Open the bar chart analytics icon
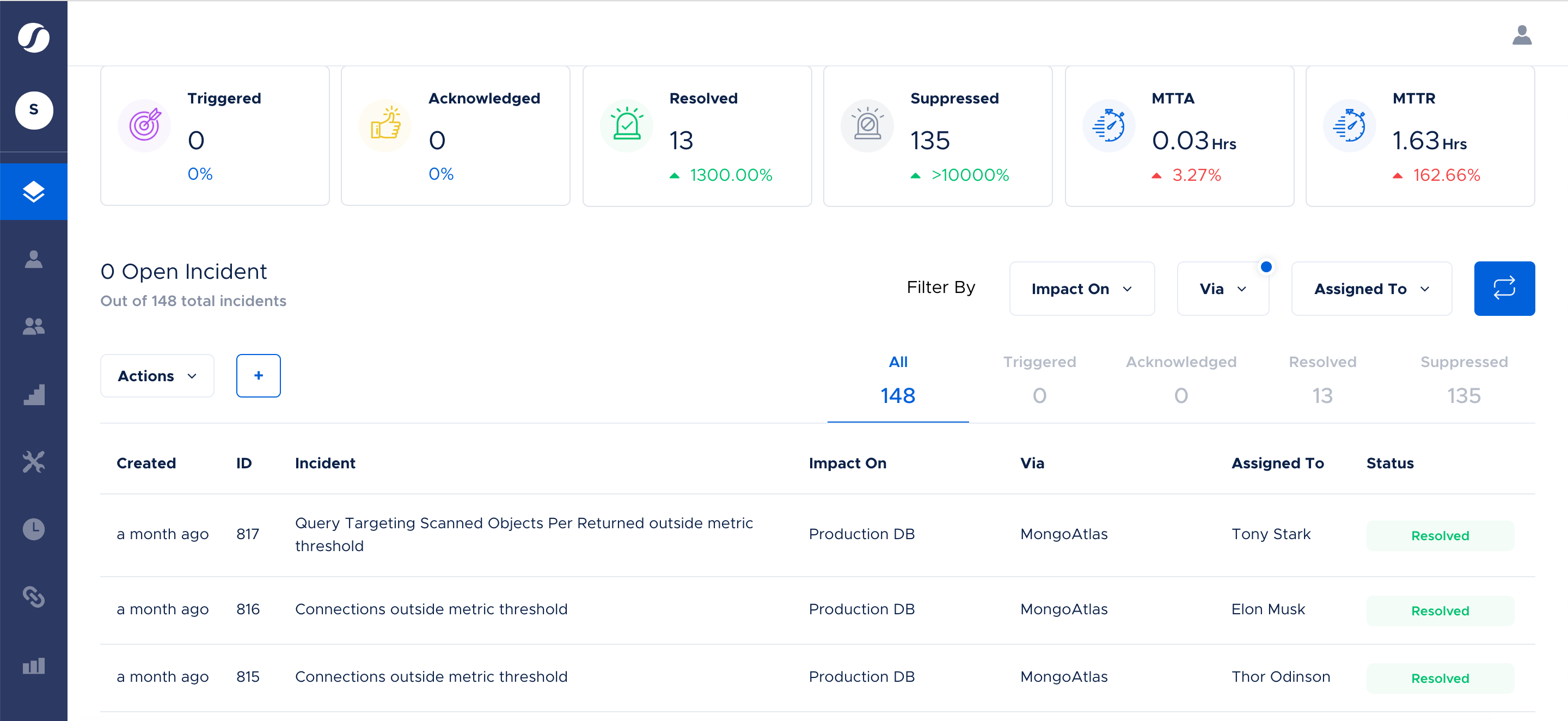Screen dimensions: 1568x721 (33, 665)
